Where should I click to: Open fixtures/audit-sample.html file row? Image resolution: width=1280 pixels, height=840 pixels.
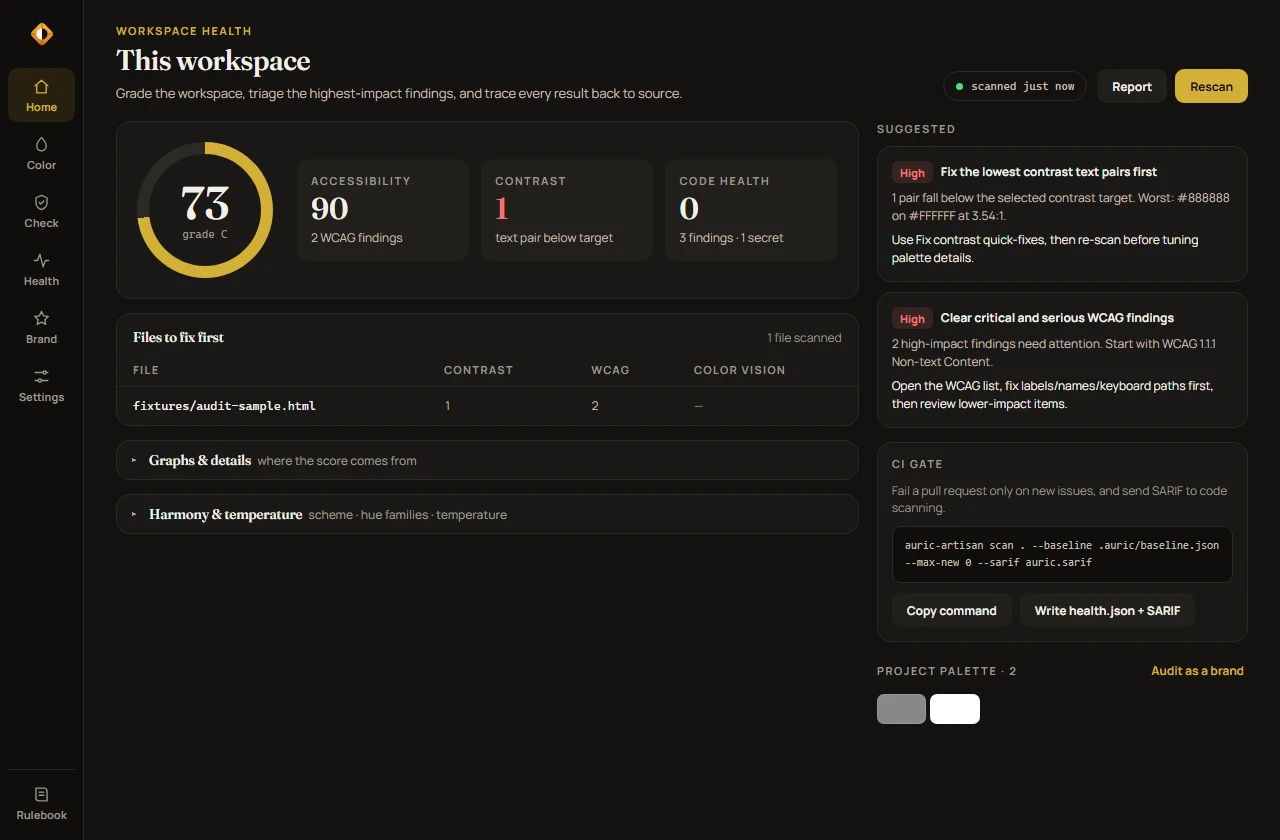click(487, 406)
